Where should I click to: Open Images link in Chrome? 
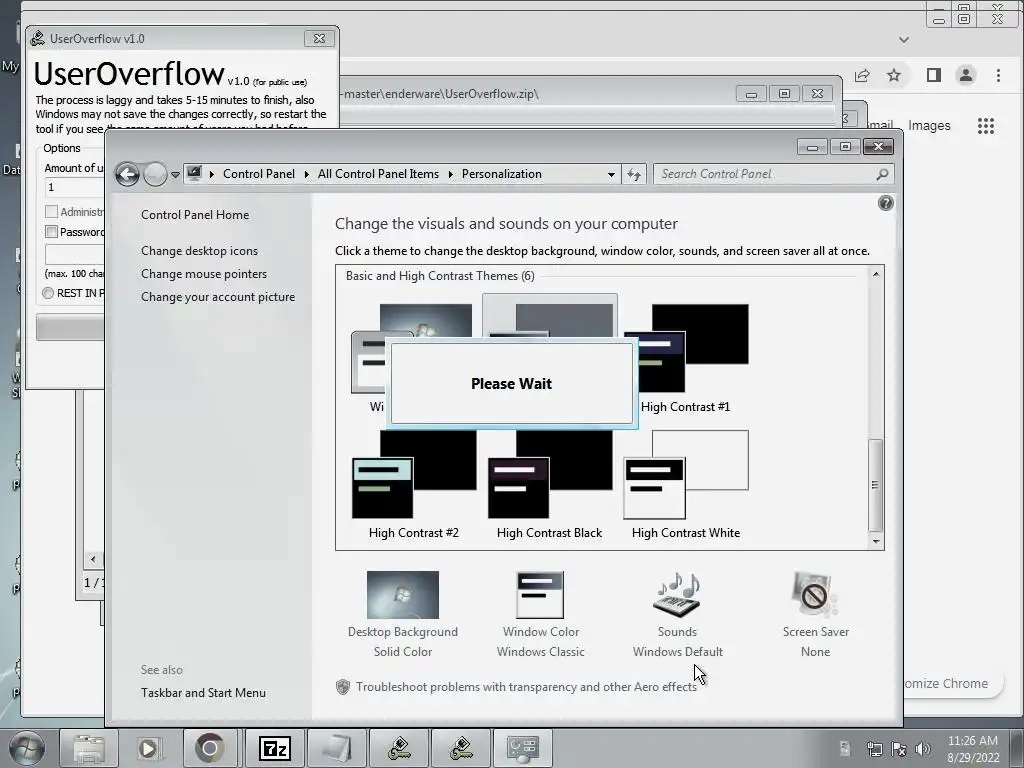(929, 125)
